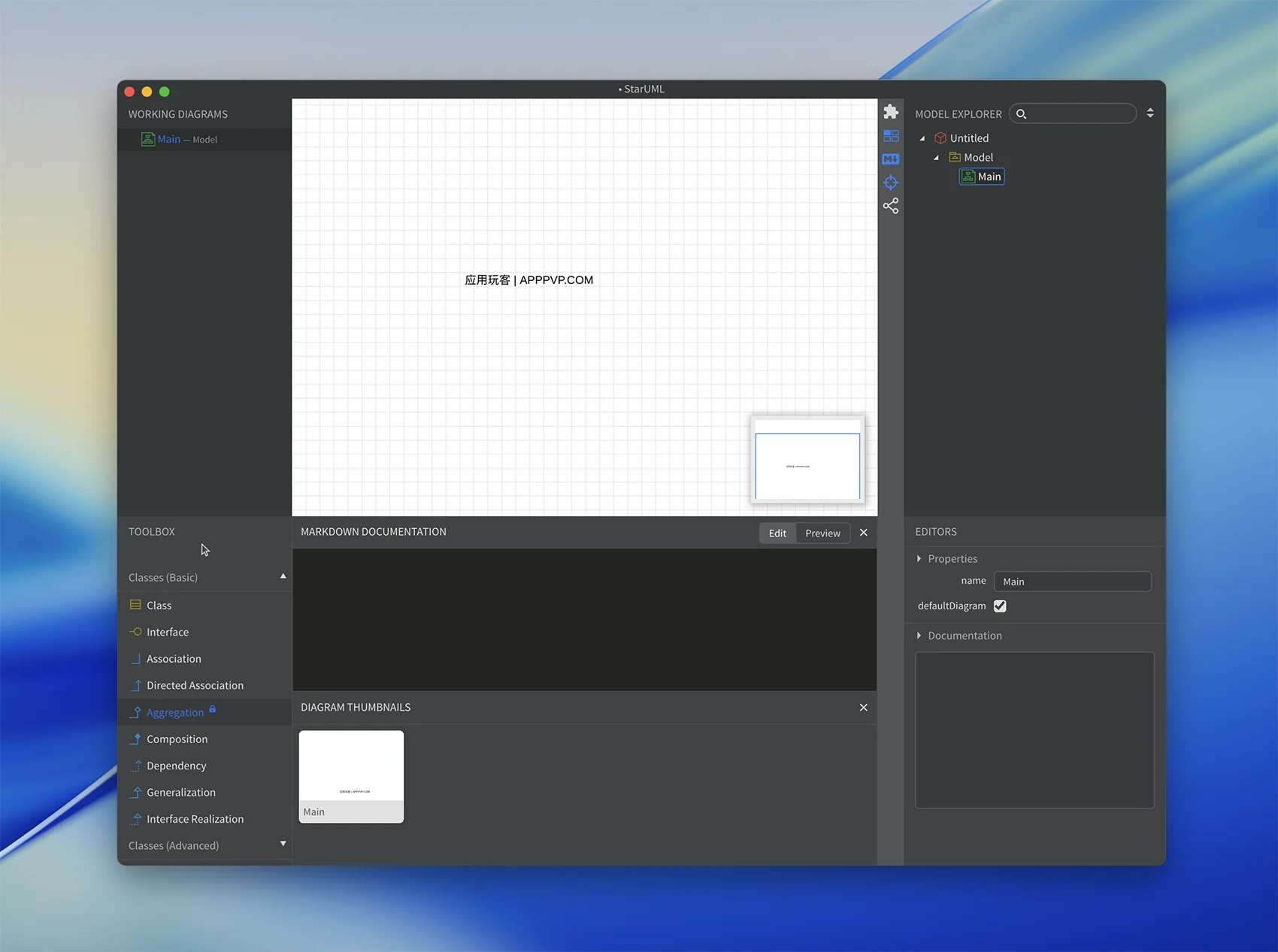Toggle the Markdown documentation icon
The width and height of the screenshot is (1278, 952).
[891, 159]
